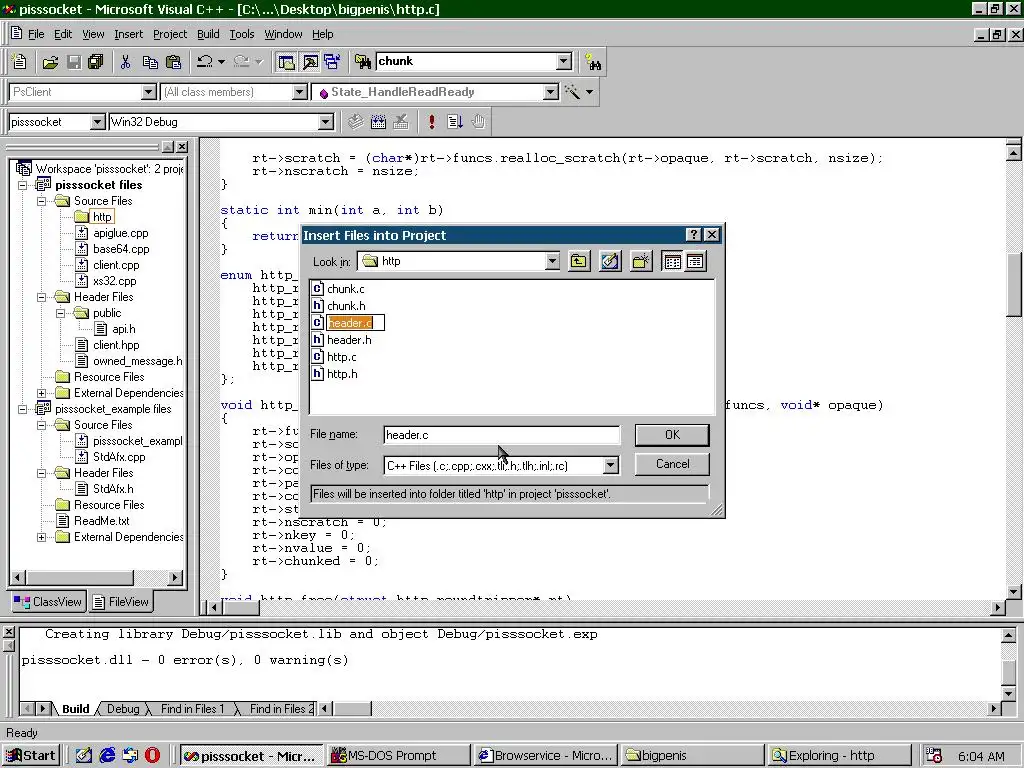Select http.h in the file list

pos(335,374)
